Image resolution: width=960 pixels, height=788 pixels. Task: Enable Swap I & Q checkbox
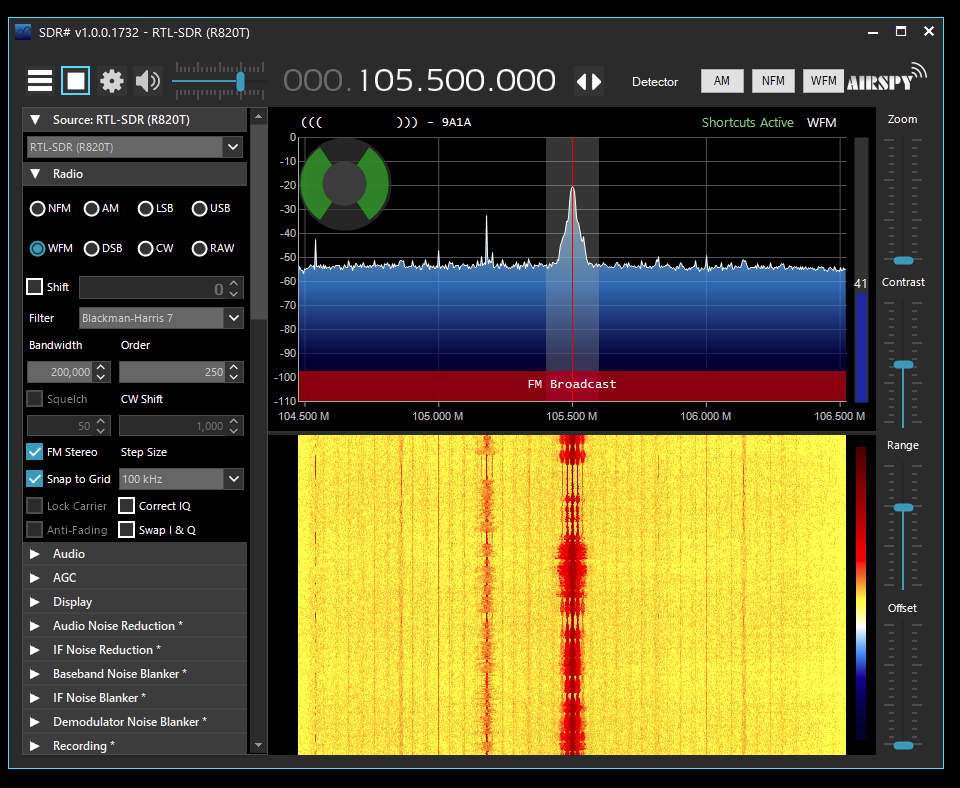[126, 530]
